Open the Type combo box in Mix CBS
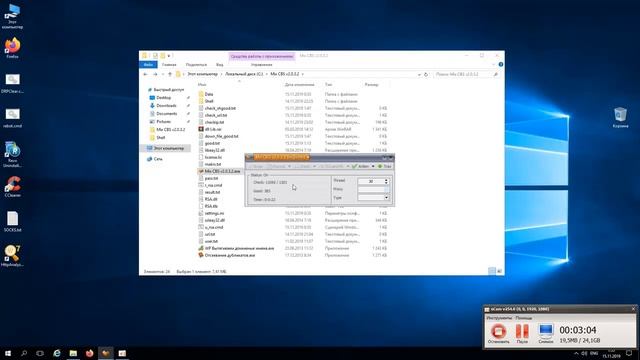Screen dimensions: 640x360 pos(373,198)
